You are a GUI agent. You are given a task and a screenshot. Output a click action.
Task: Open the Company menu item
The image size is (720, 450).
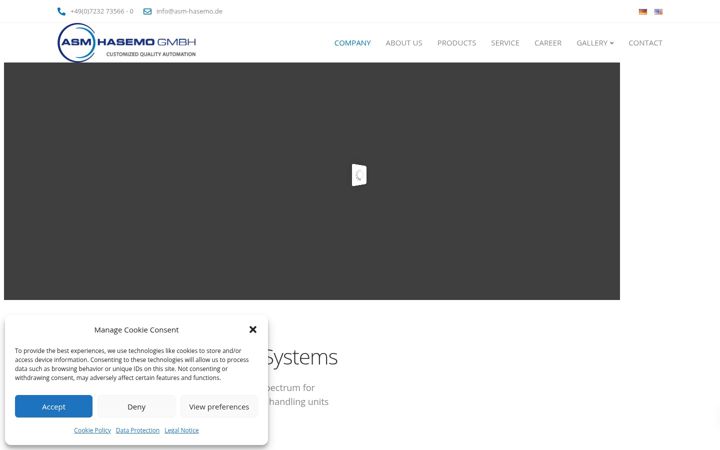click(x=352, y=43)
